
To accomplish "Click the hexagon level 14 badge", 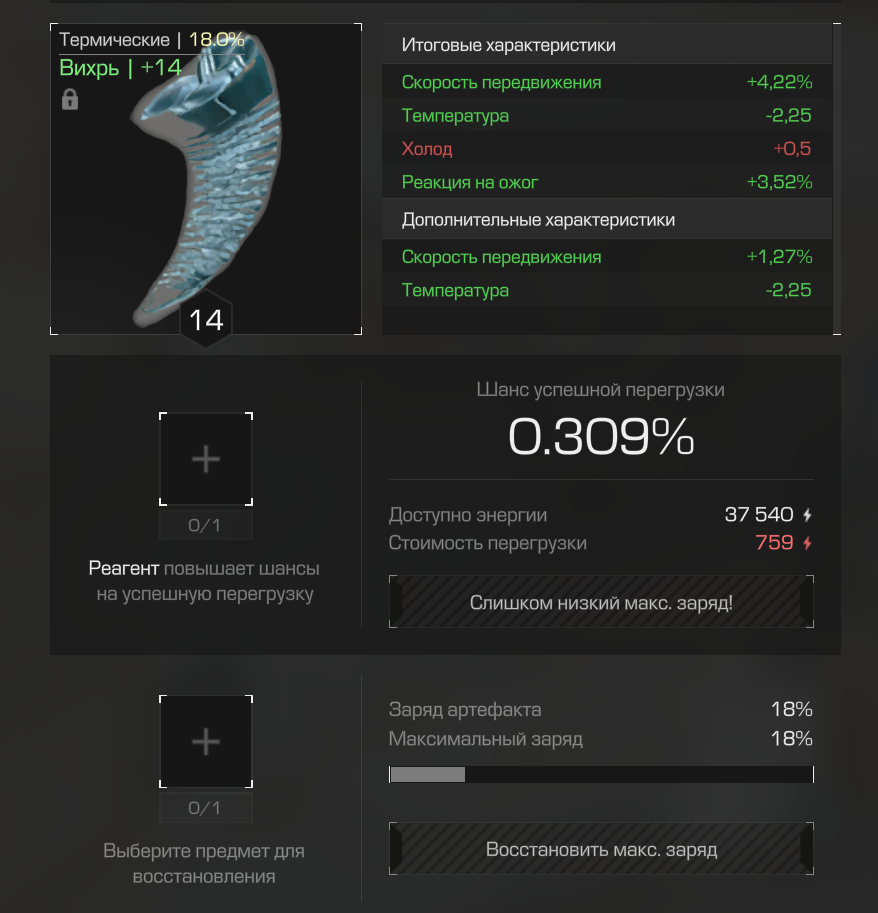I will pyautogui.click(x=206, y=319).
